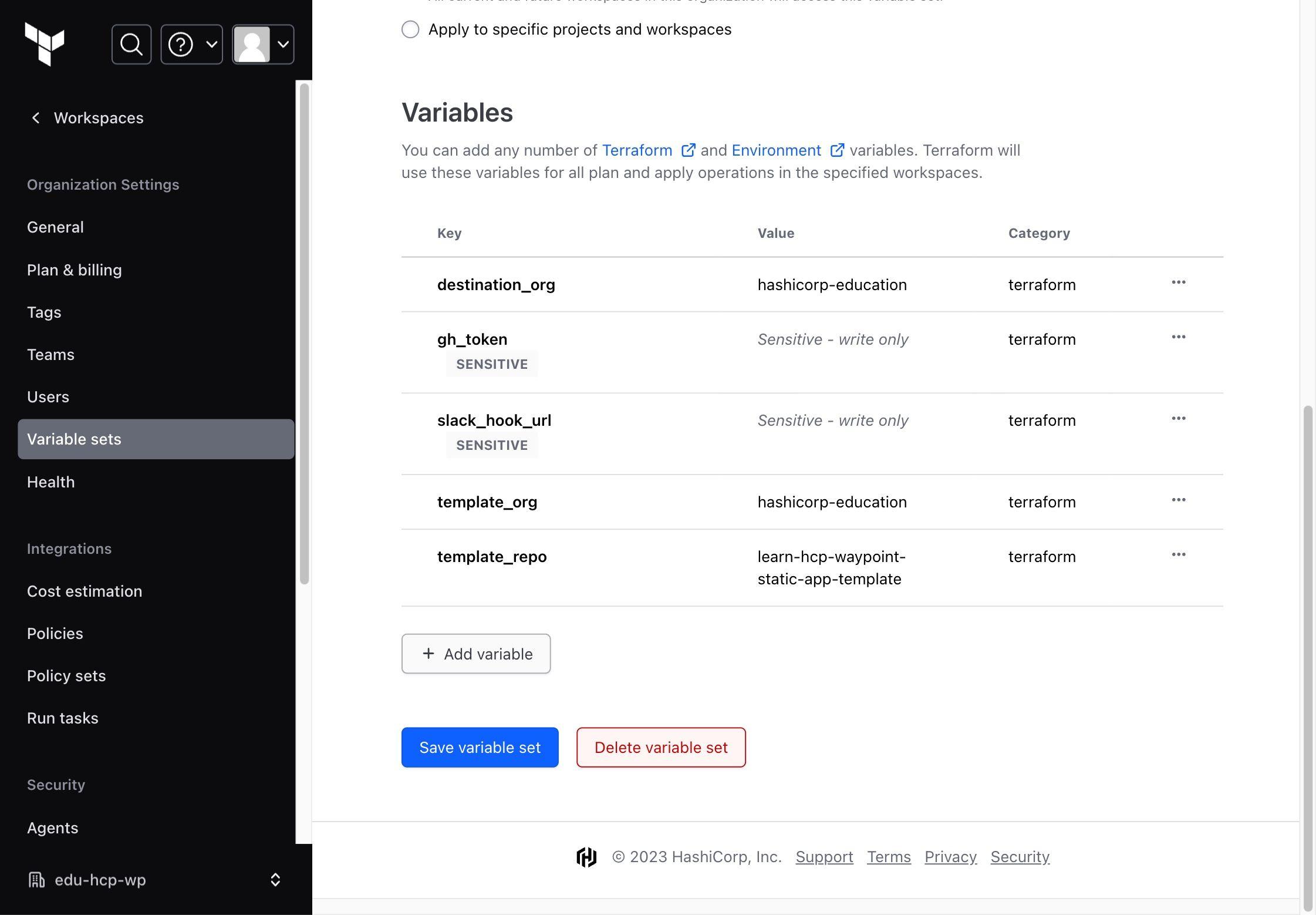Open actions menu for gh_token row
1316x915 pixels.
click(x=1179, y=337)
